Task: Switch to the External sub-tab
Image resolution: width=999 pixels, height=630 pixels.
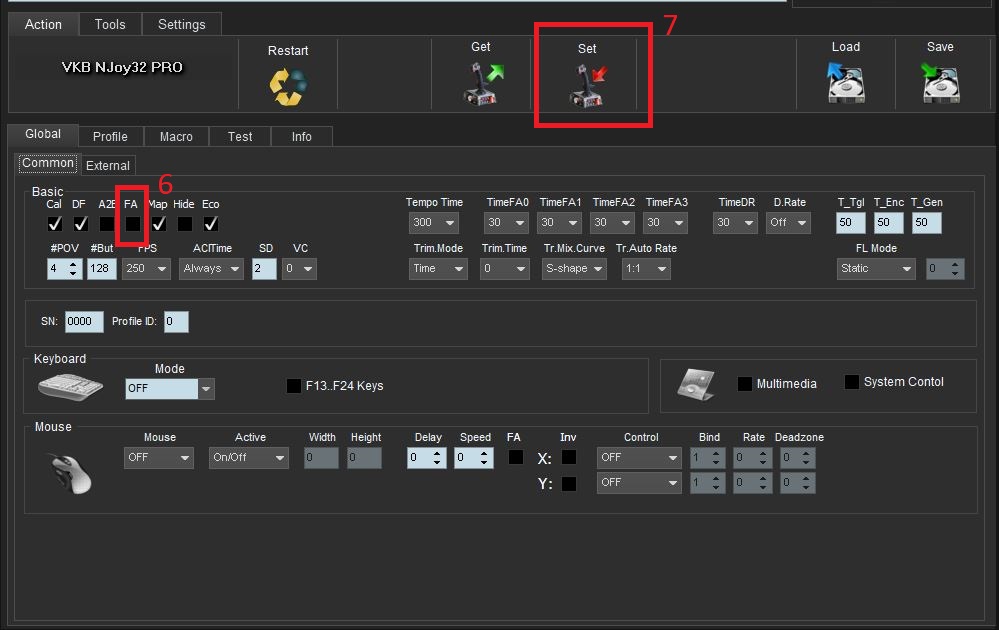Action: (x=108, y=165)
